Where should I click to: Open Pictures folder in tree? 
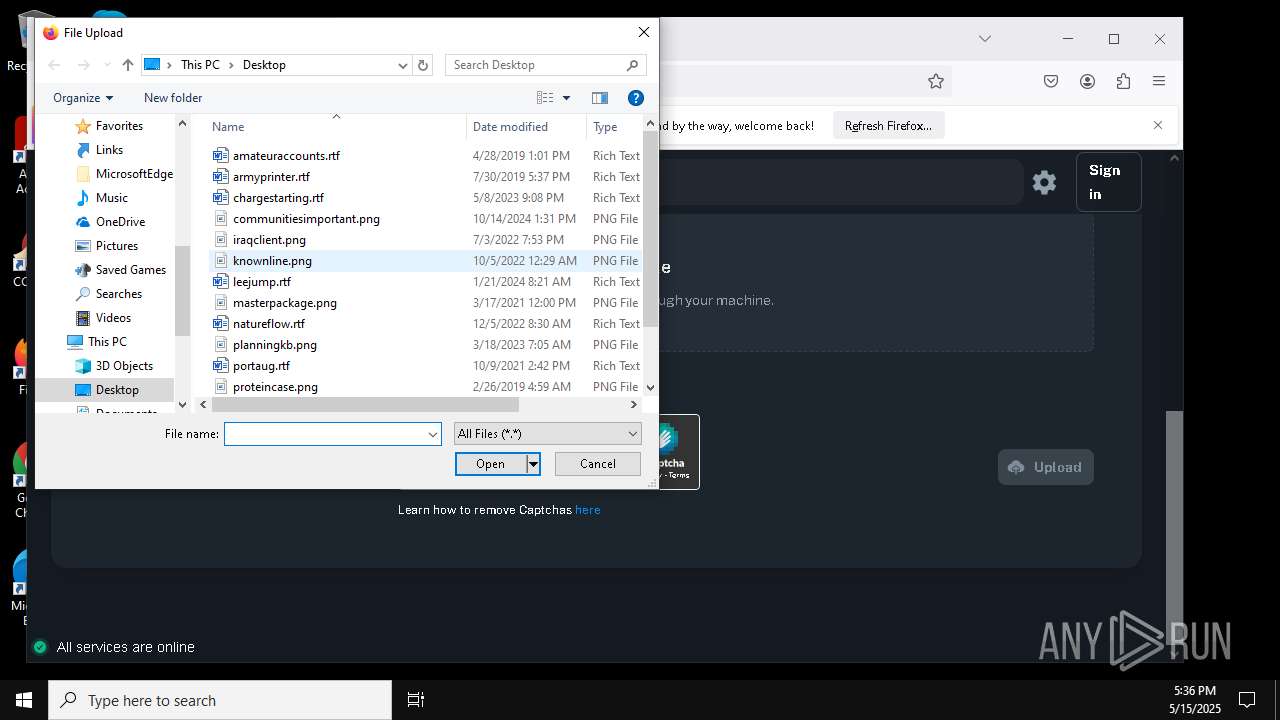point(117,246)
